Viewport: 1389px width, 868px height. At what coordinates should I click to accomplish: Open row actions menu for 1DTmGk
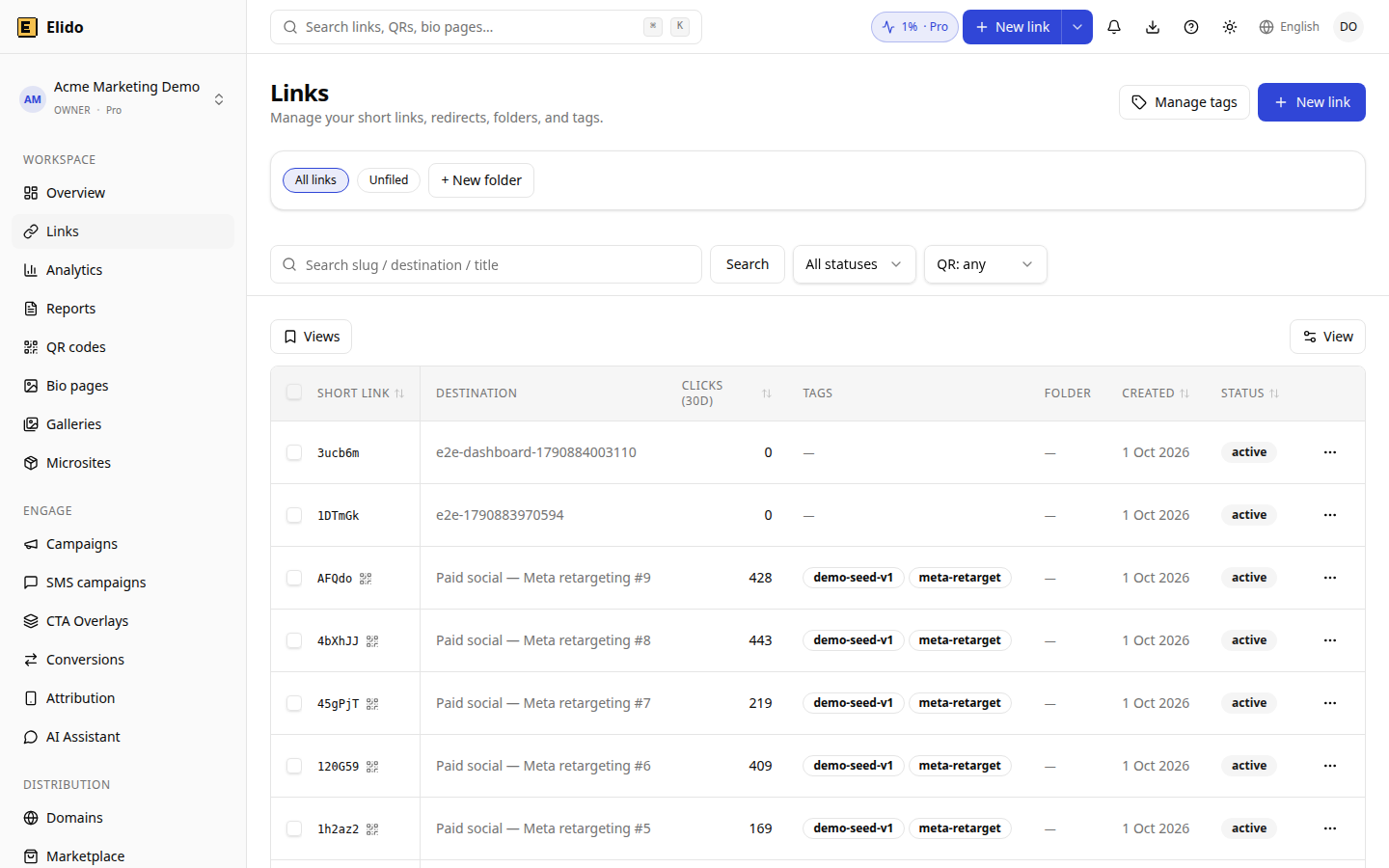point(1330,515)
